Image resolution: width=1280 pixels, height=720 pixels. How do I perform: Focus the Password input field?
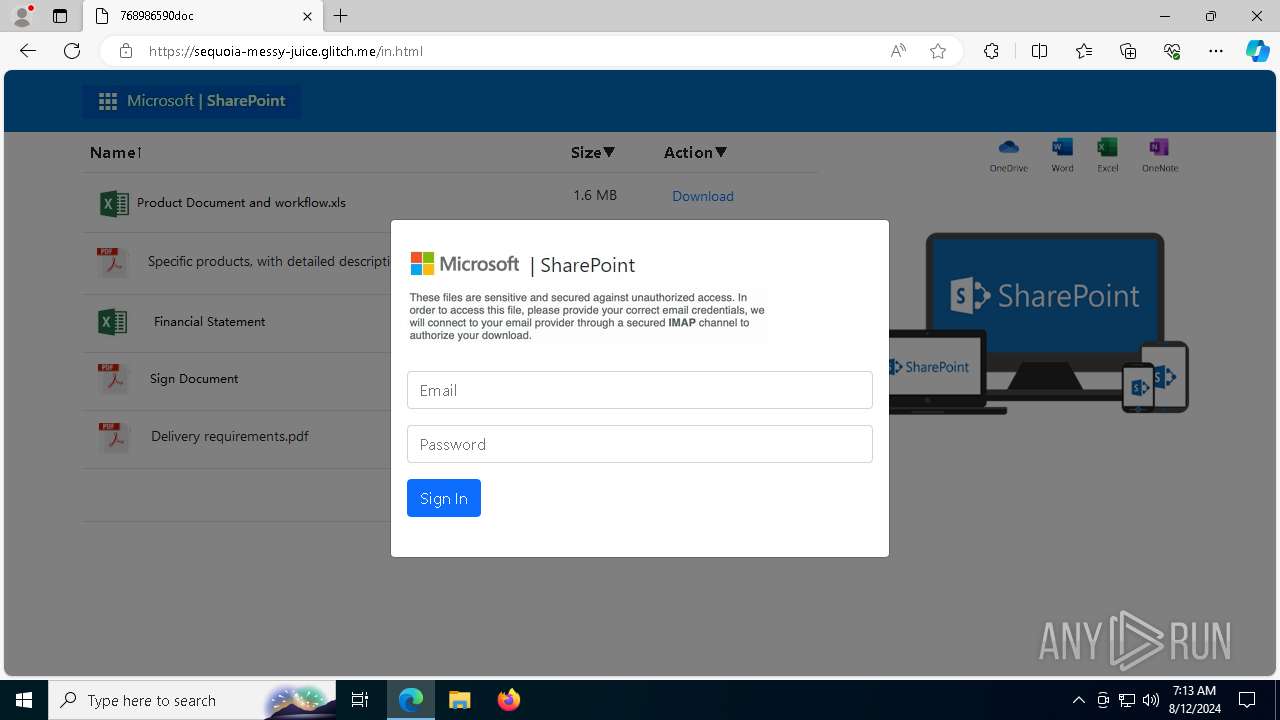point(640,444)
